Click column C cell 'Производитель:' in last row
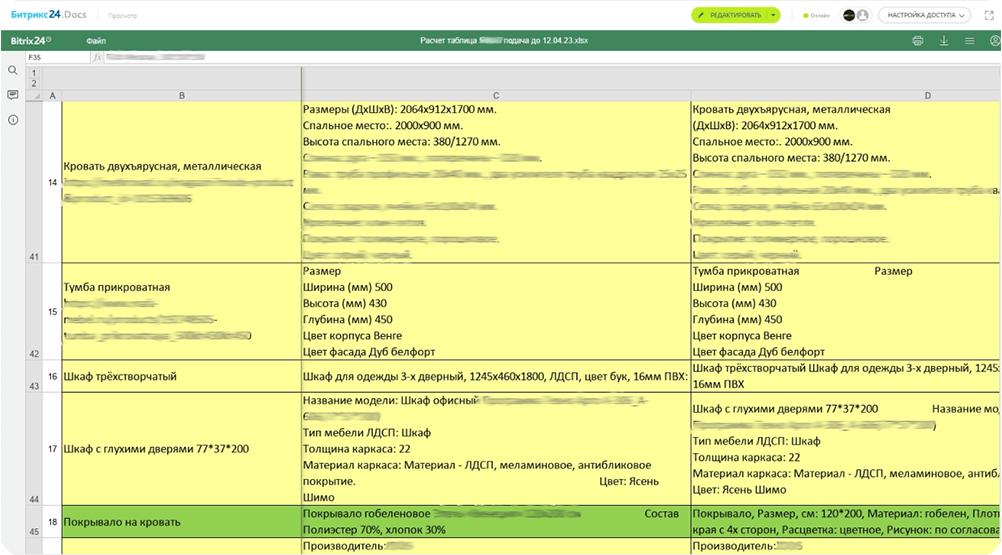Image resolution: width=1002 pixels, height=555 pixels. (x=496, y=546)
